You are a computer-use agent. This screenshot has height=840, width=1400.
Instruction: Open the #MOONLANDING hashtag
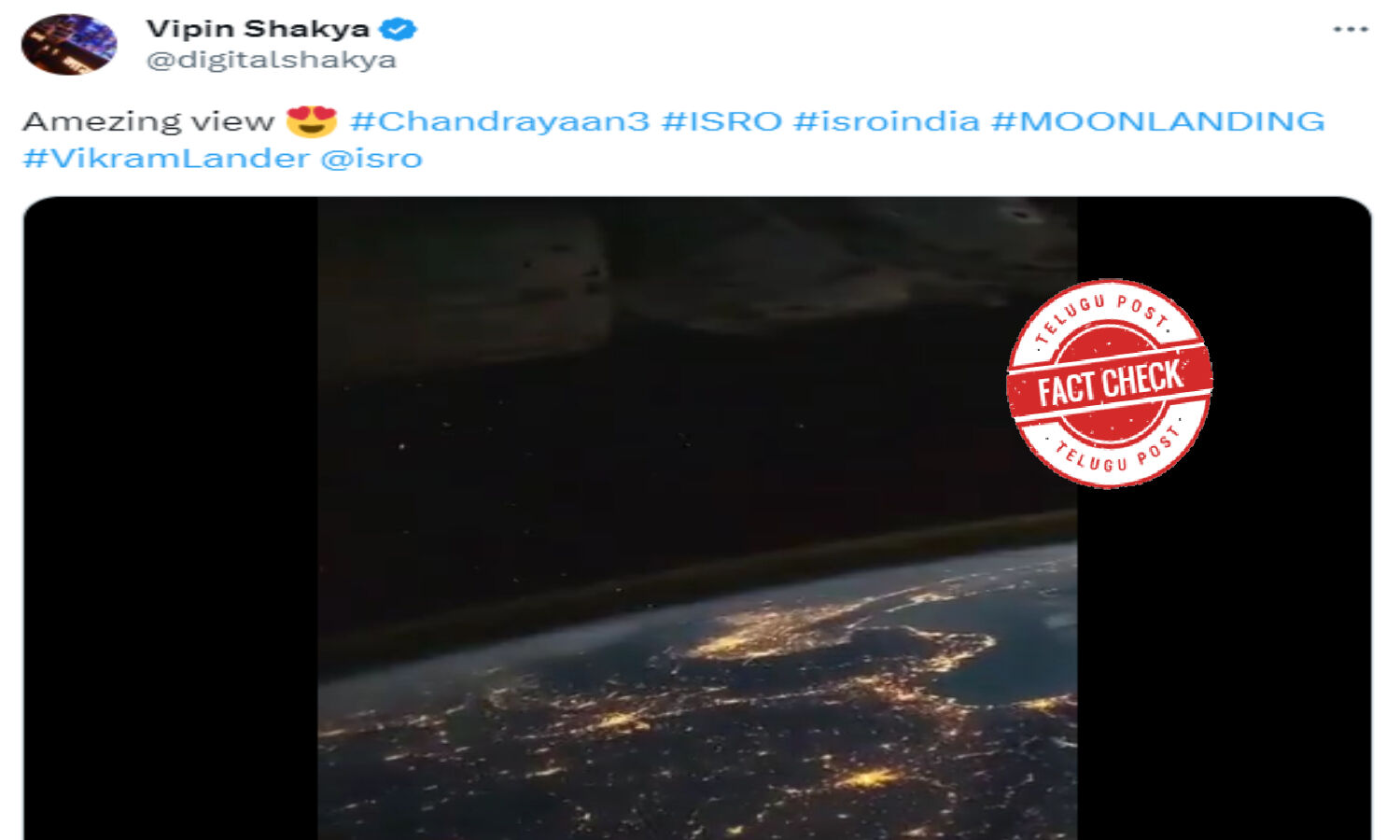(x=1158, y=121)
